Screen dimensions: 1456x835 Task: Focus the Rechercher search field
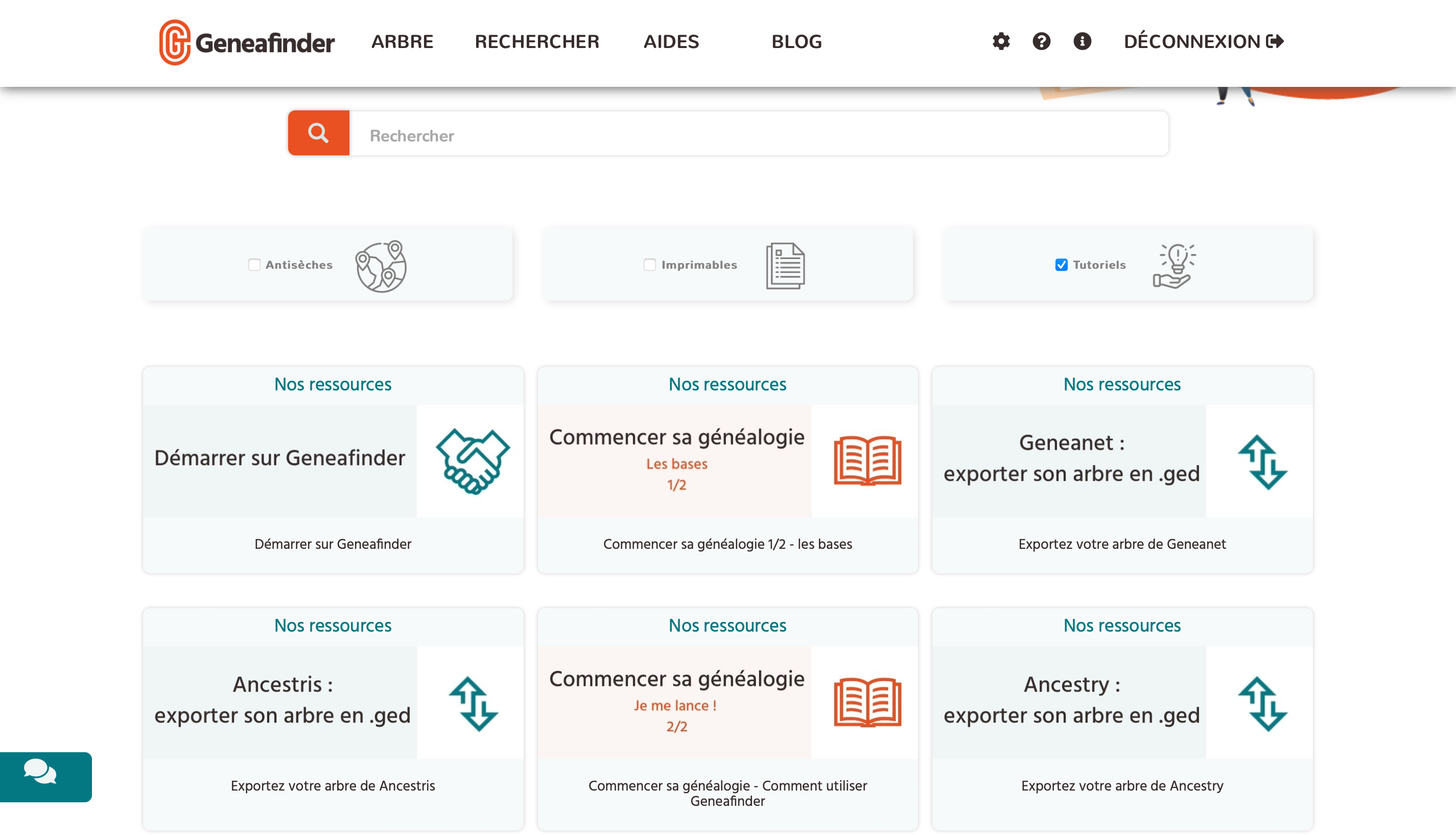[x=759, y=133]
